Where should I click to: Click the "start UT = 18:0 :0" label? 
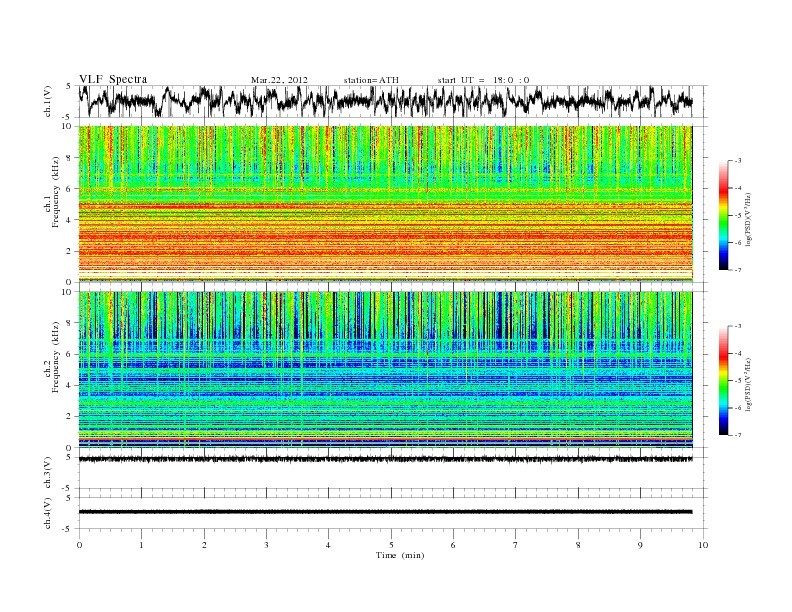tap(483, 80)
